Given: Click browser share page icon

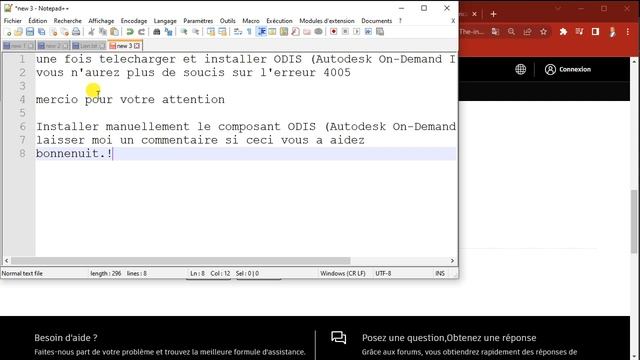Looking at the screenshot, I should [x=527, y=32].
